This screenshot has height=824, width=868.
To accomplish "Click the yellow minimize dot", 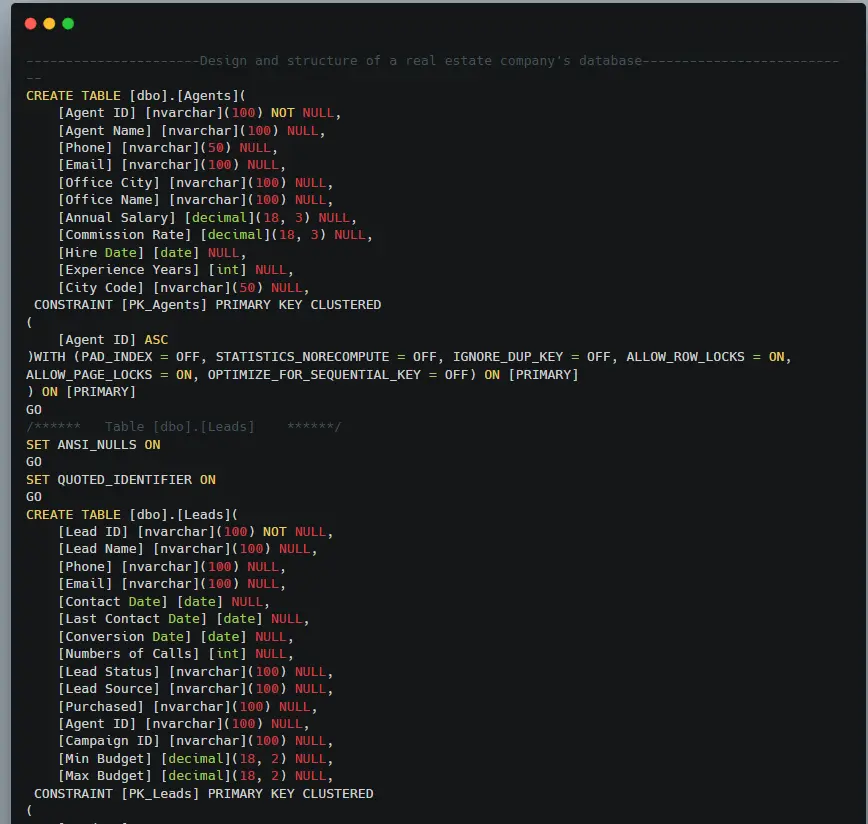I will (49, 23).
